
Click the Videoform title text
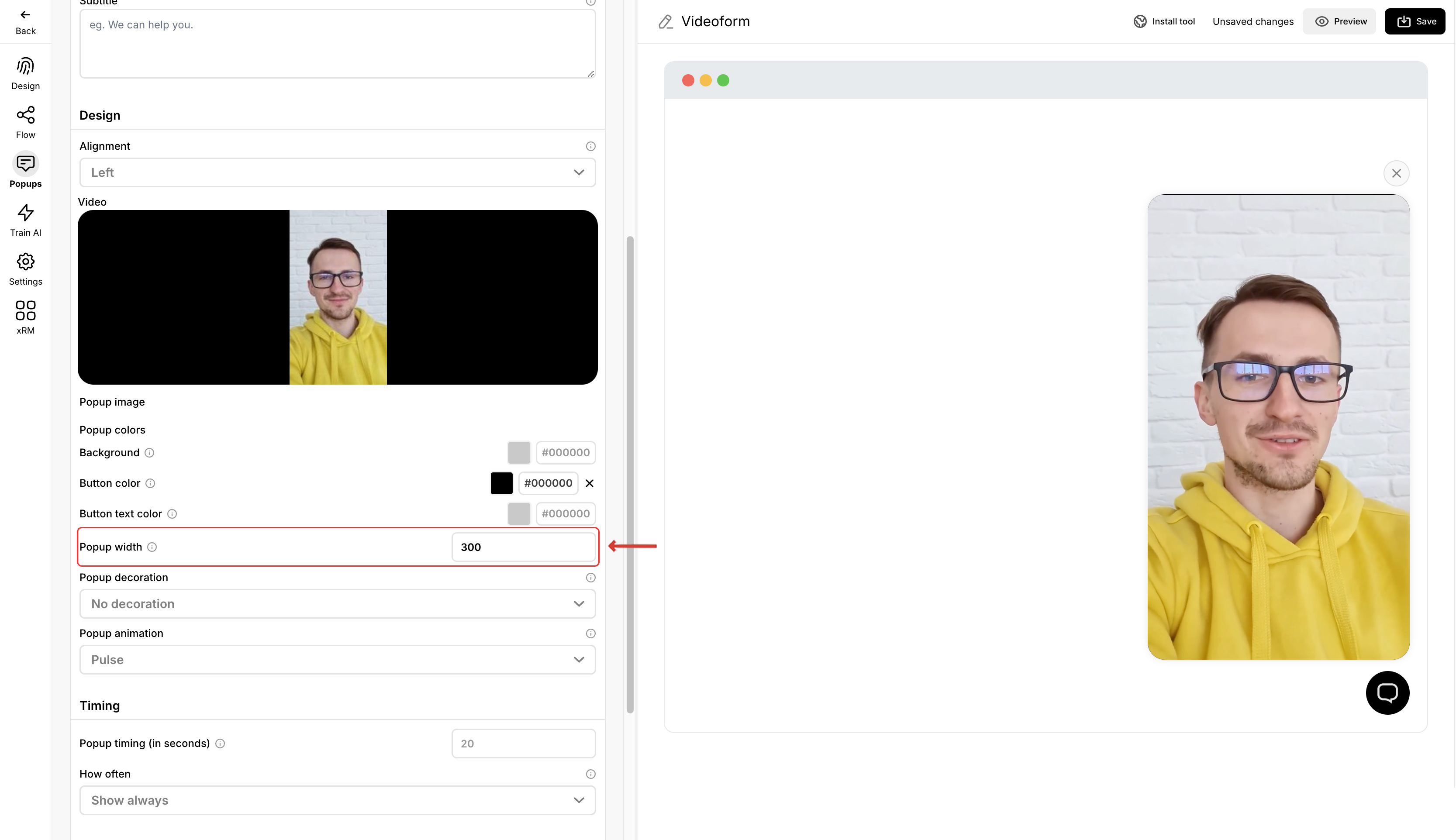tap(715, 21)
